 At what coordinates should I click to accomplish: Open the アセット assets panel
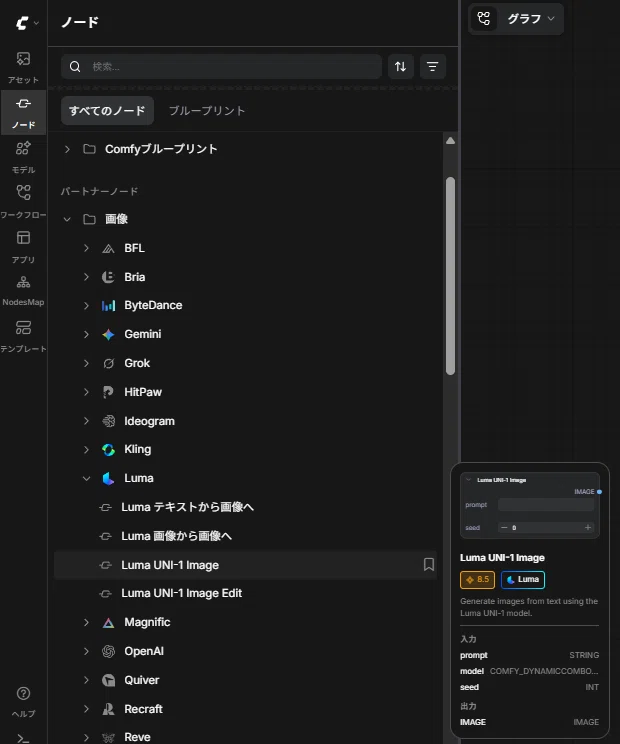pos(23,67)
